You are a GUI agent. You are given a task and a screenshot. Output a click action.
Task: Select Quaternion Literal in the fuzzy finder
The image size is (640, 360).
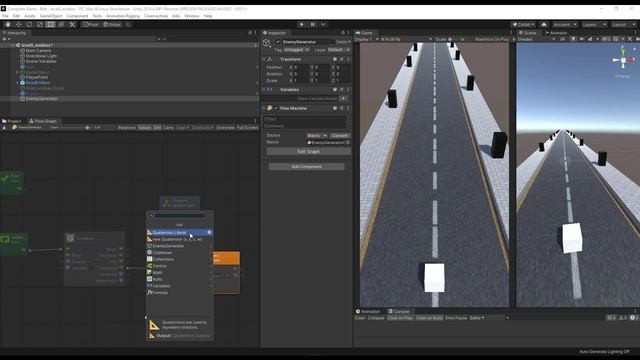[x=180, y=232]
